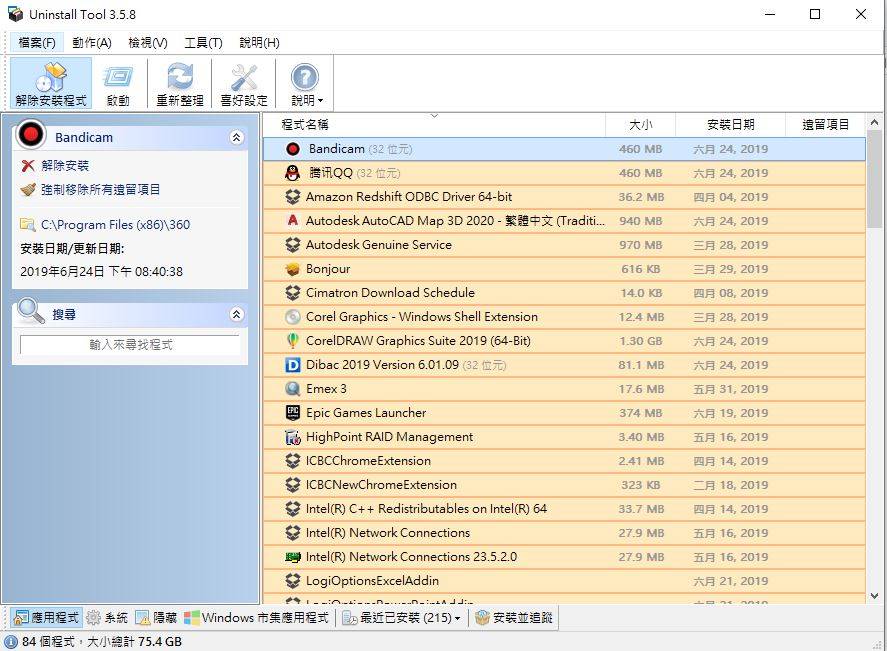This screenshot has width=887, height=651.
Task: Open the 說明 toolbar dropdown arrow
Action: pos(321,101)
